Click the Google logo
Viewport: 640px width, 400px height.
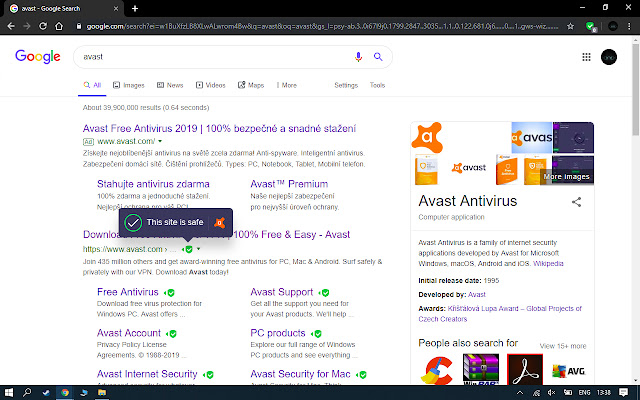(38, 56)
